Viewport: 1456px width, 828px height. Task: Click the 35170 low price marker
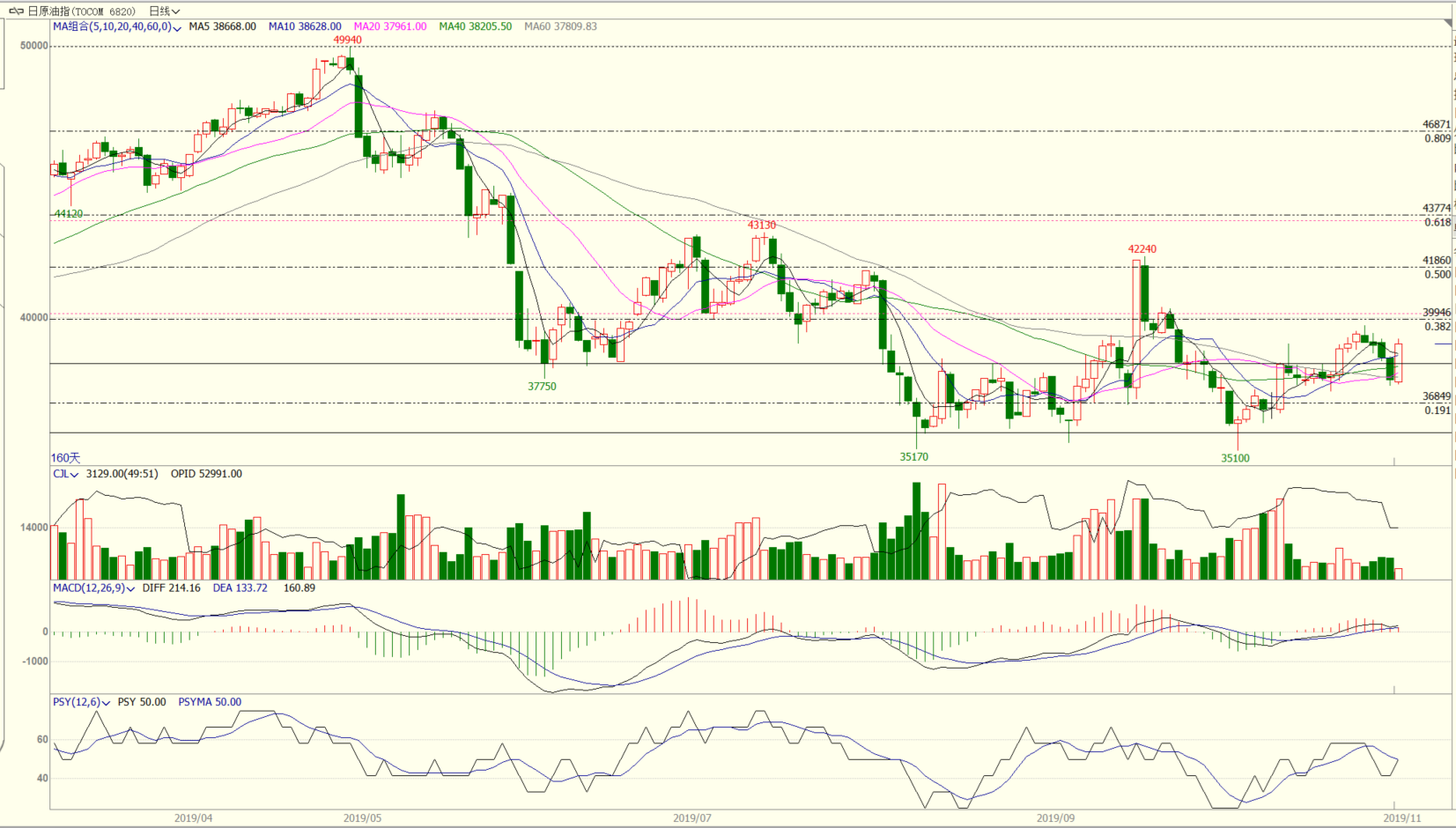tap(914, 457)
